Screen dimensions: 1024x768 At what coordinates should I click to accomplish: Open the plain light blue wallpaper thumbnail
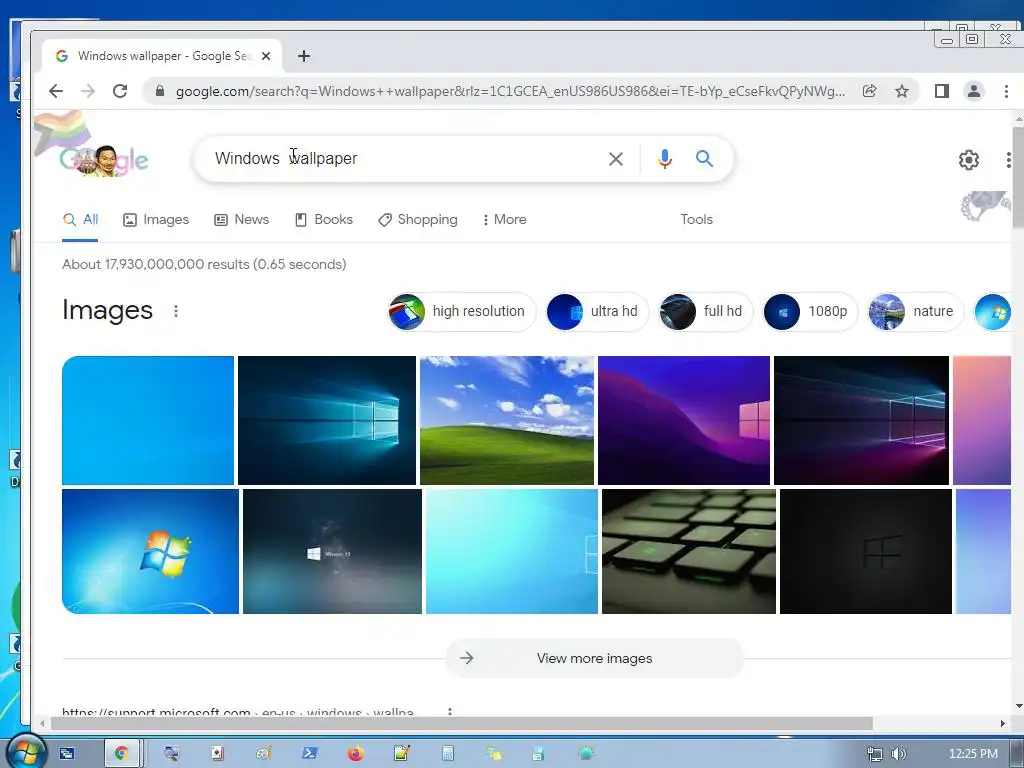(148, 421)
